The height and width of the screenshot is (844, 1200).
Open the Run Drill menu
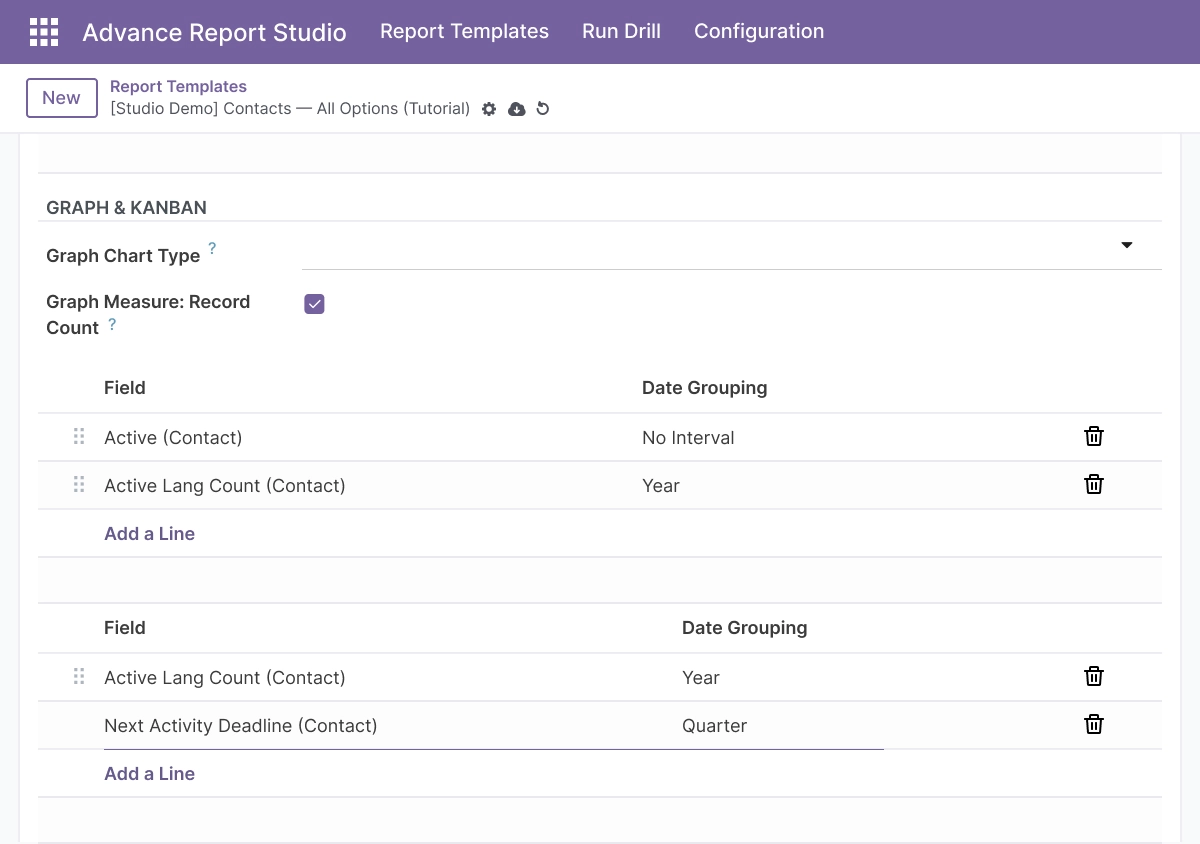621,31
